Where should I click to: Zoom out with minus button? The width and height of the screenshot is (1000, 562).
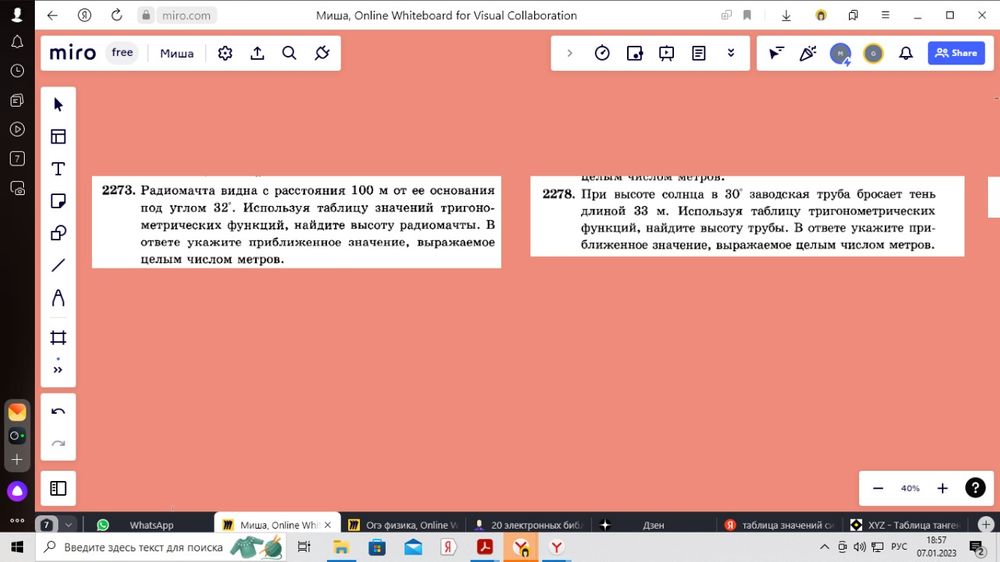(x=878, y=488)
